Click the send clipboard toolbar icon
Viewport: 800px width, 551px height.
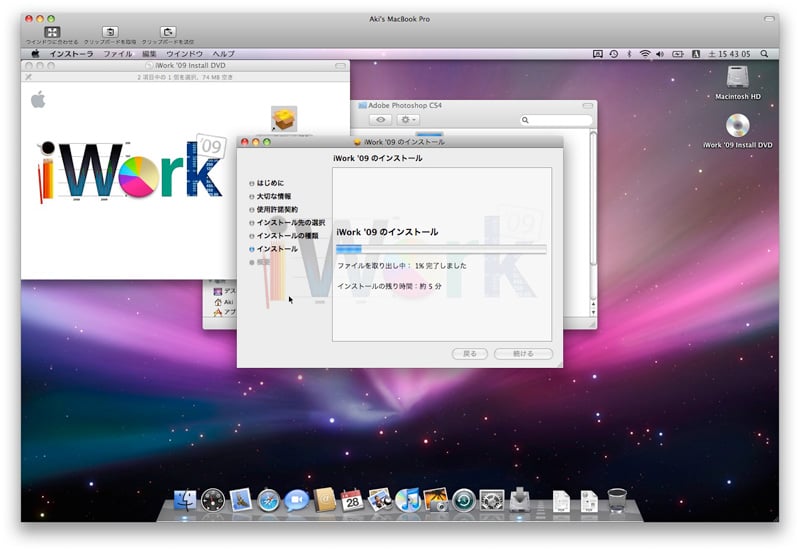tap(168, 32)
